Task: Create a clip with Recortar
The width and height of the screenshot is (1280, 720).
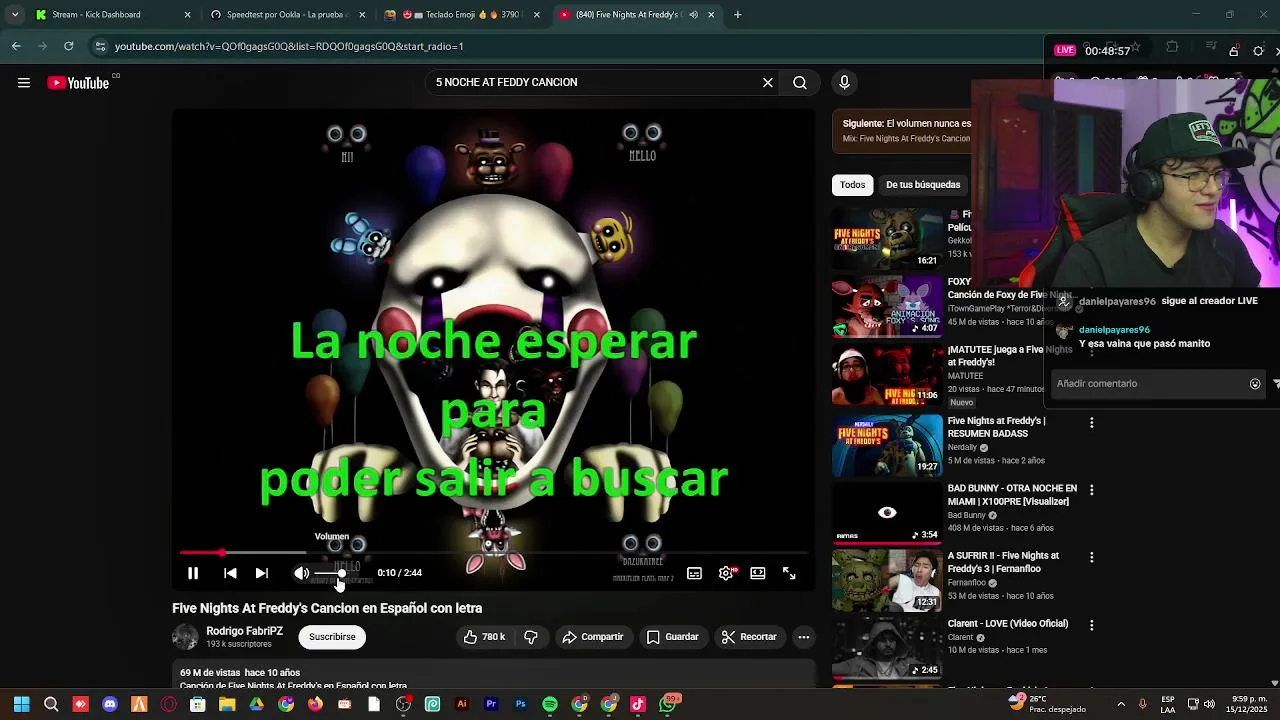Action: click(749, 637)
